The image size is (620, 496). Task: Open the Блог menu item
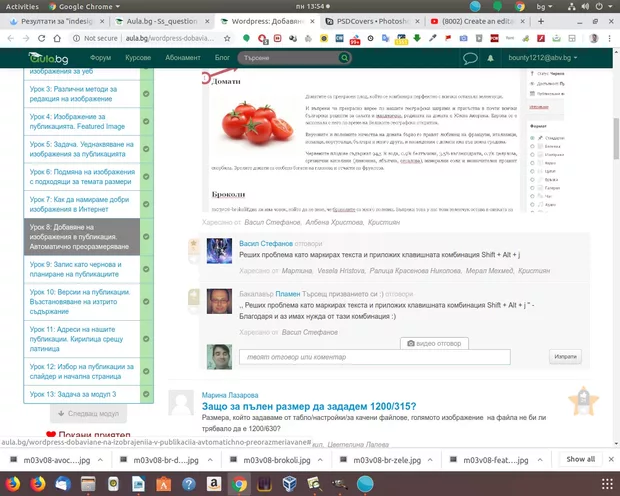[222, 58]
